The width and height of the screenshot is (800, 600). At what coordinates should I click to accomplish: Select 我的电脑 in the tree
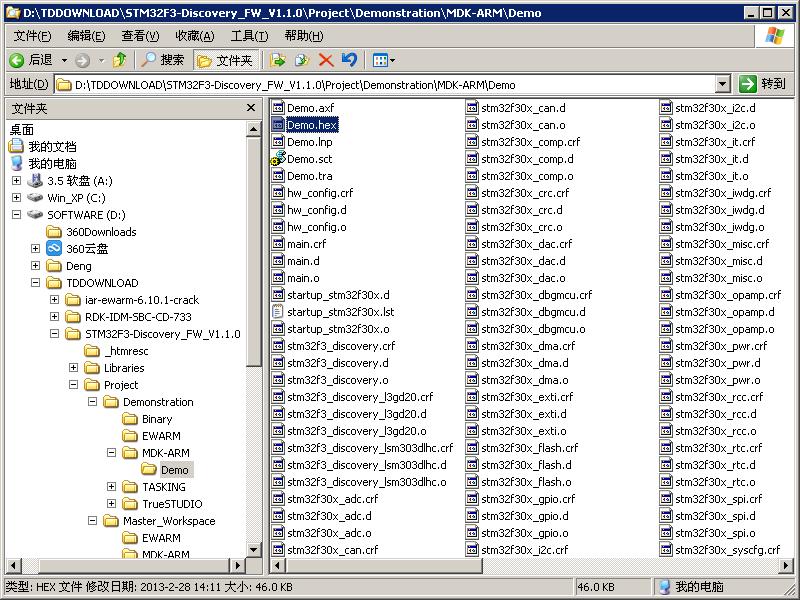[x=52, y=164]
